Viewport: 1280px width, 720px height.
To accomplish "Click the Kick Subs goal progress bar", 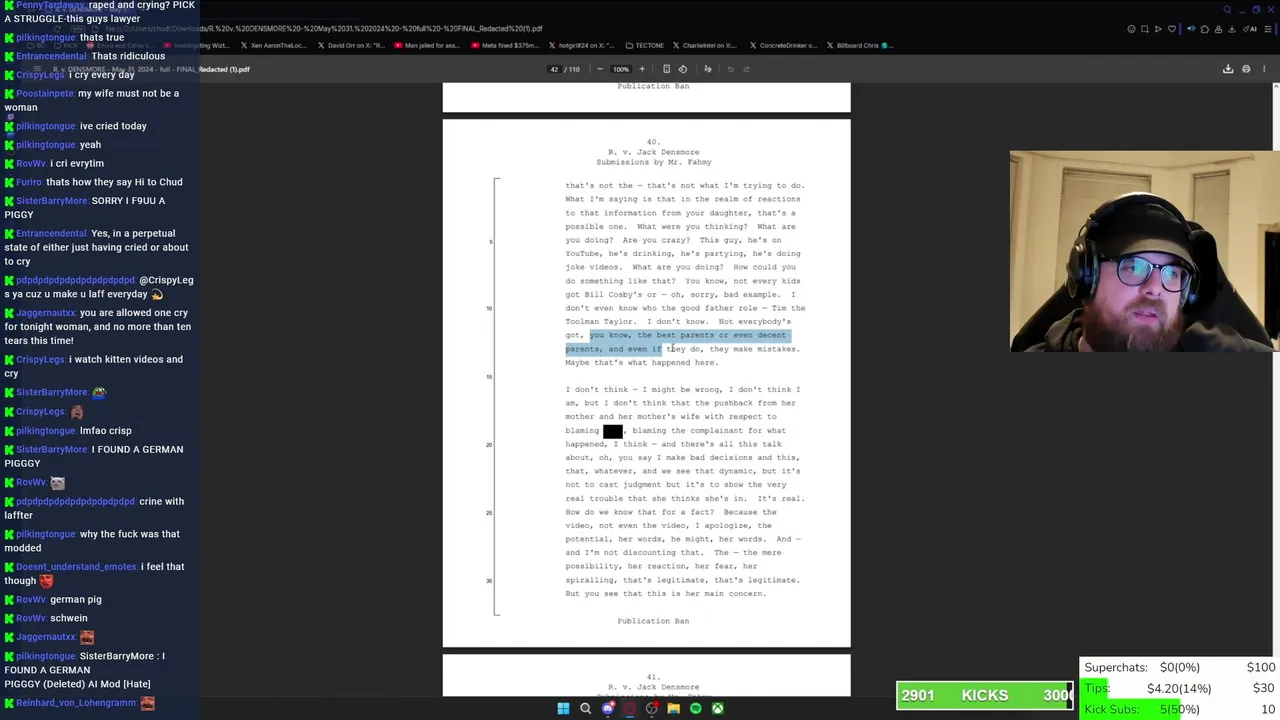I will pyautogui.click(x=1132, y=709).
